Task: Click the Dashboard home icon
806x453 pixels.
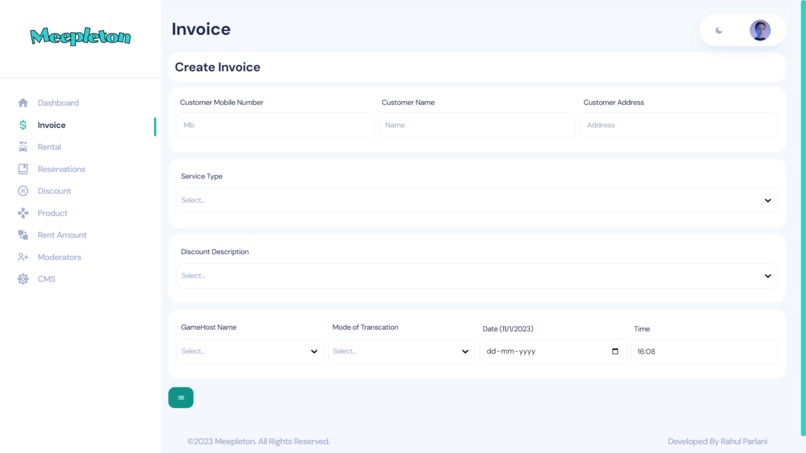Action: click(x=23, y=103)
